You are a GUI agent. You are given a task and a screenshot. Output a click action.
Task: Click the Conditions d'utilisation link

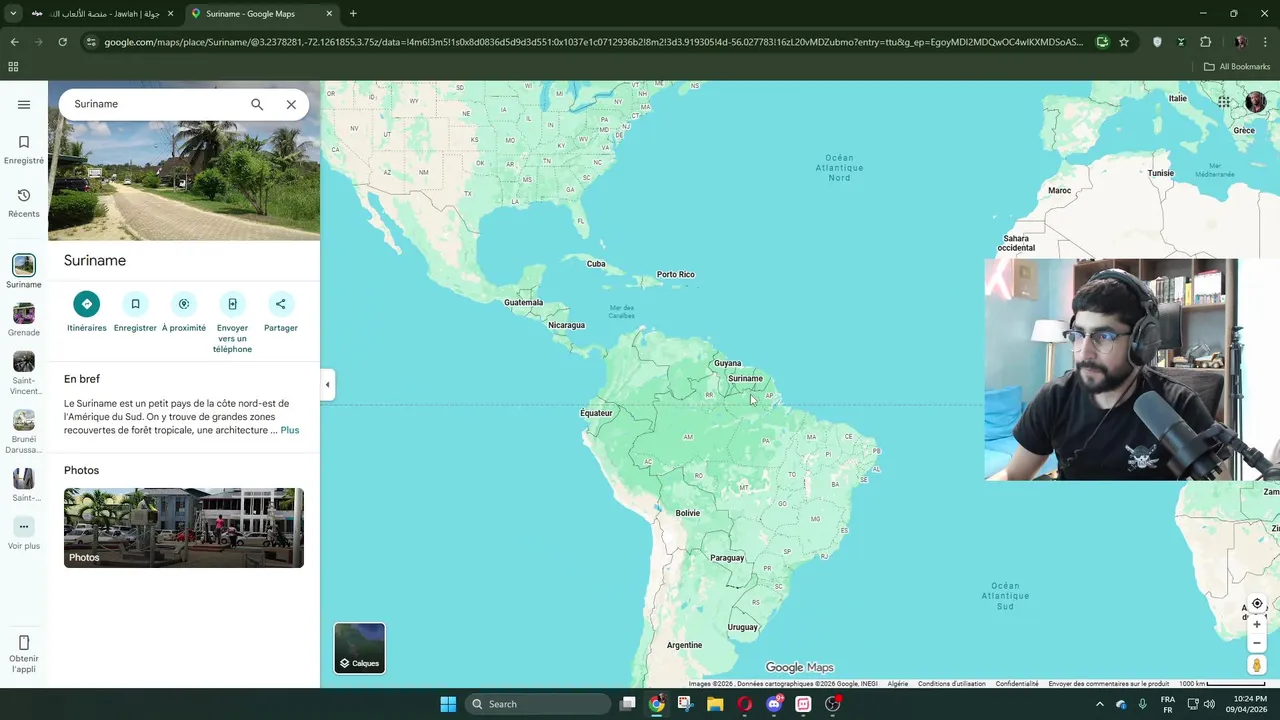click(951, 684)
